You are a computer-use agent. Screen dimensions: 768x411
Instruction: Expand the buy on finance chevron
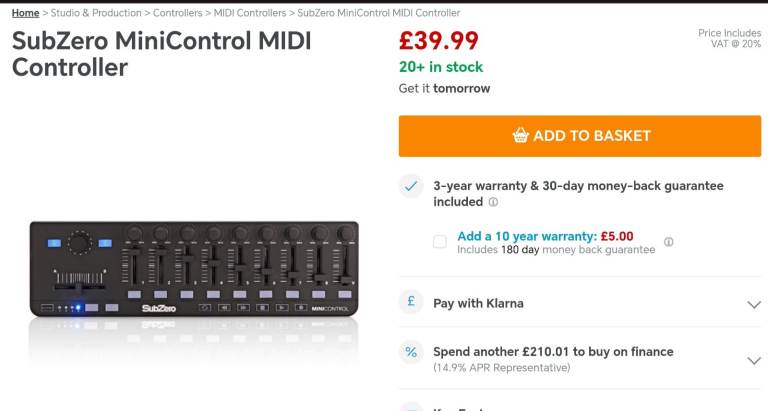pos(754,360)
